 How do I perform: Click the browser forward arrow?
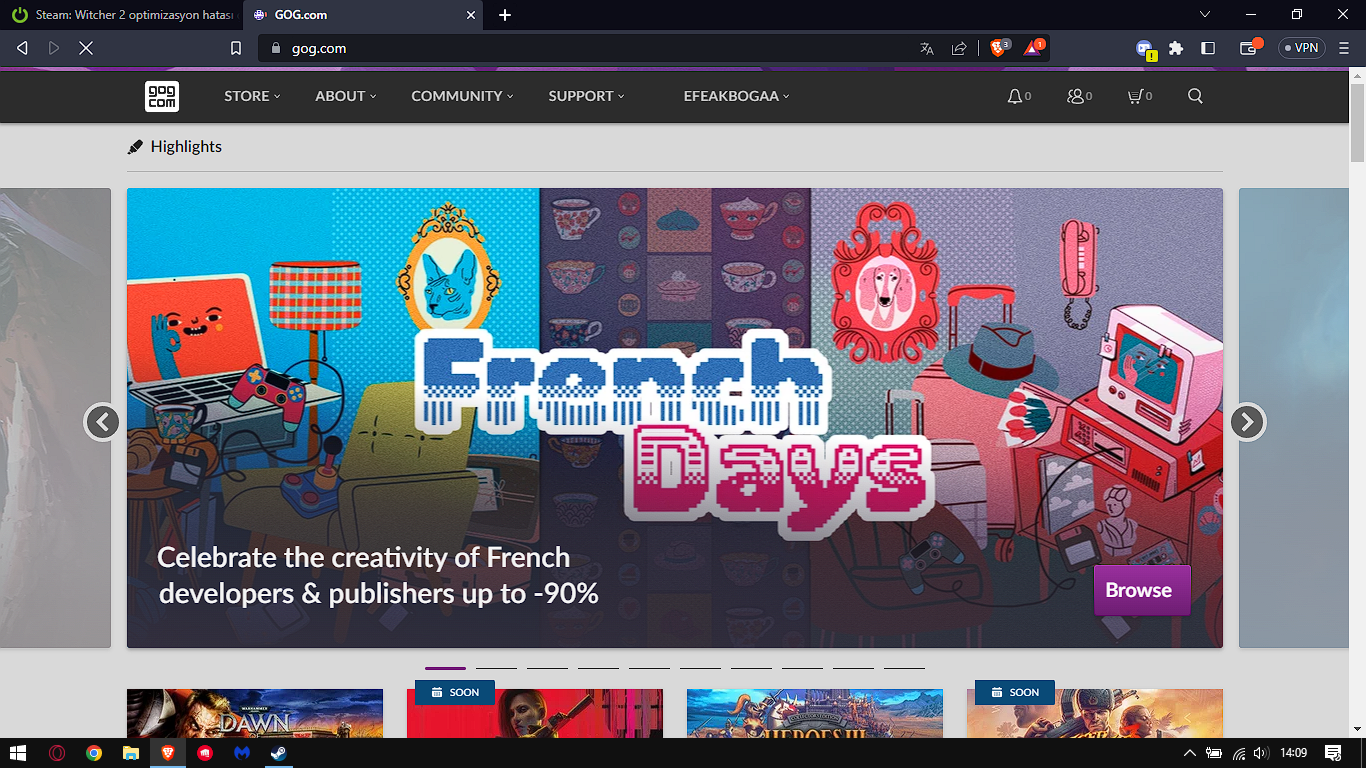click(x=54, y=48)
